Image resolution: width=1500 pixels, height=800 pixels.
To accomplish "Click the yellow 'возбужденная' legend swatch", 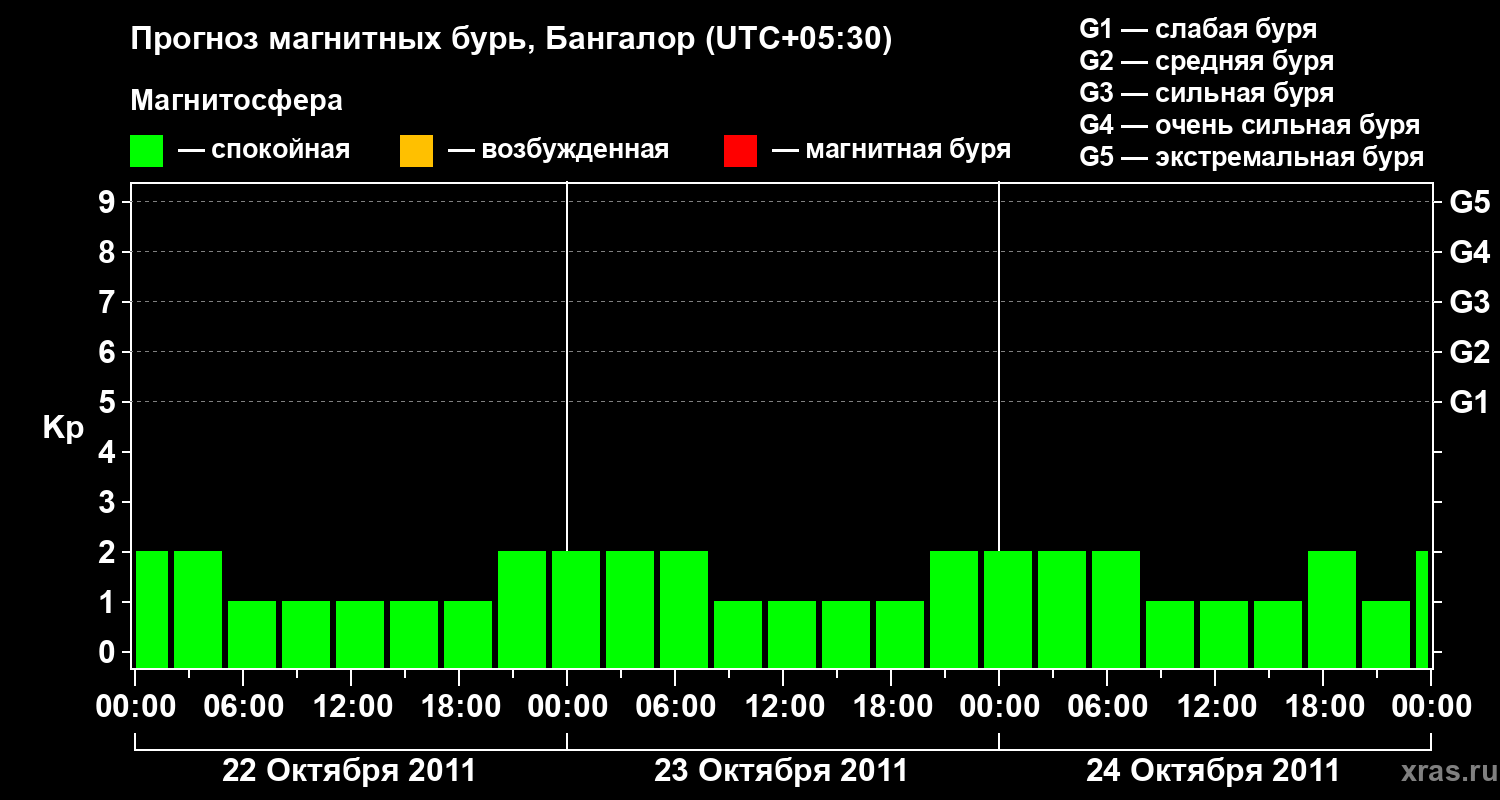I will 416,151.
